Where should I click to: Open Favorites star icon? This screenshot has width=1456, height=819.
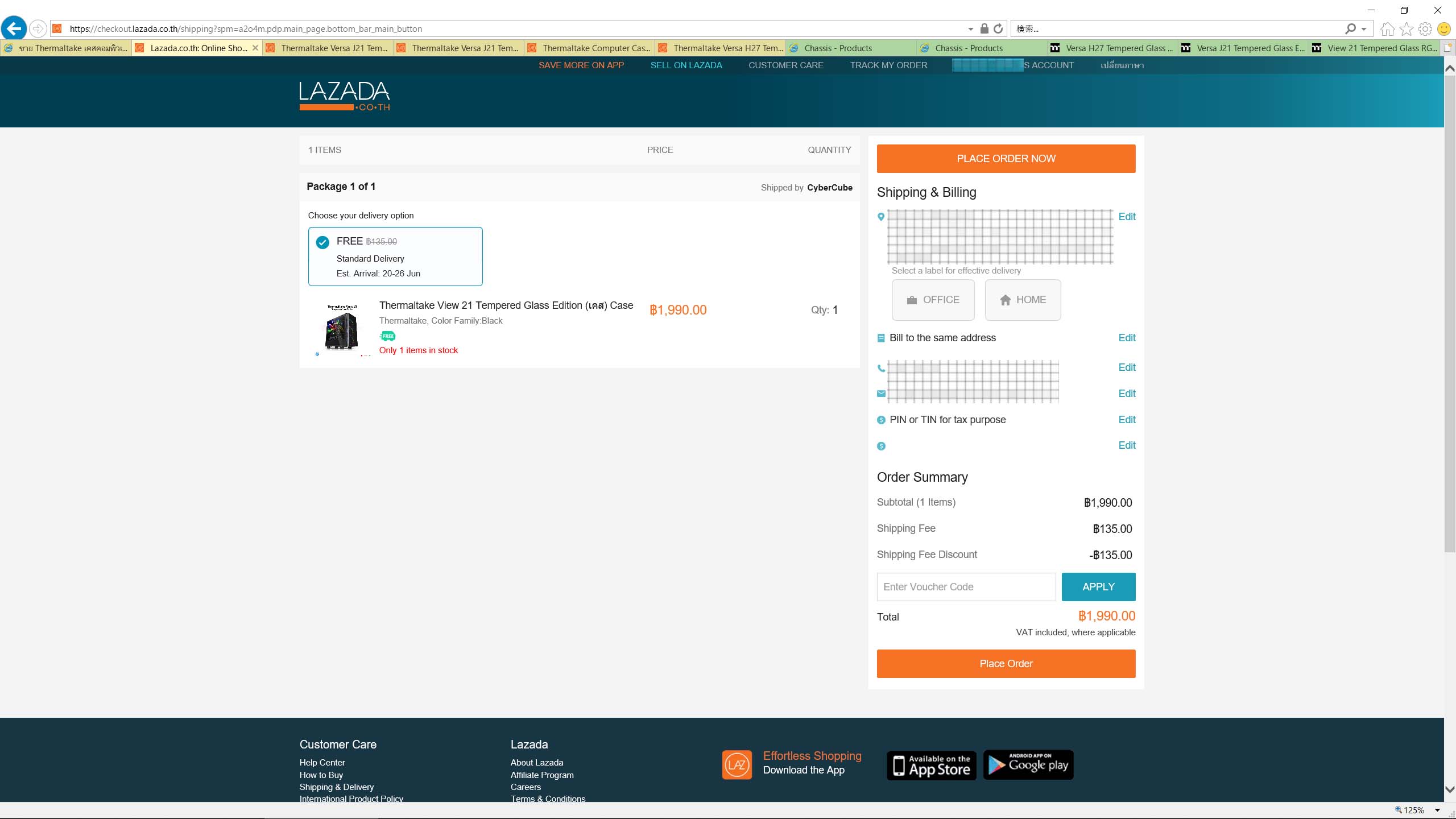point(1407,28)
